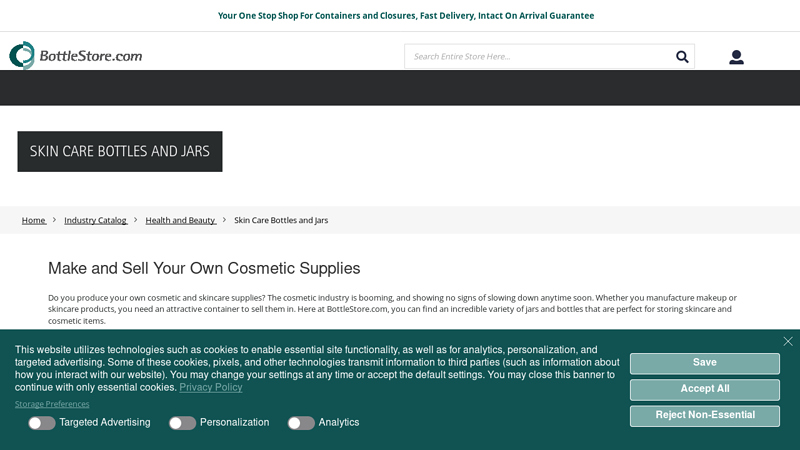Click Reject Non-Essential button
The image size is (800, 450).
[704, 415]
